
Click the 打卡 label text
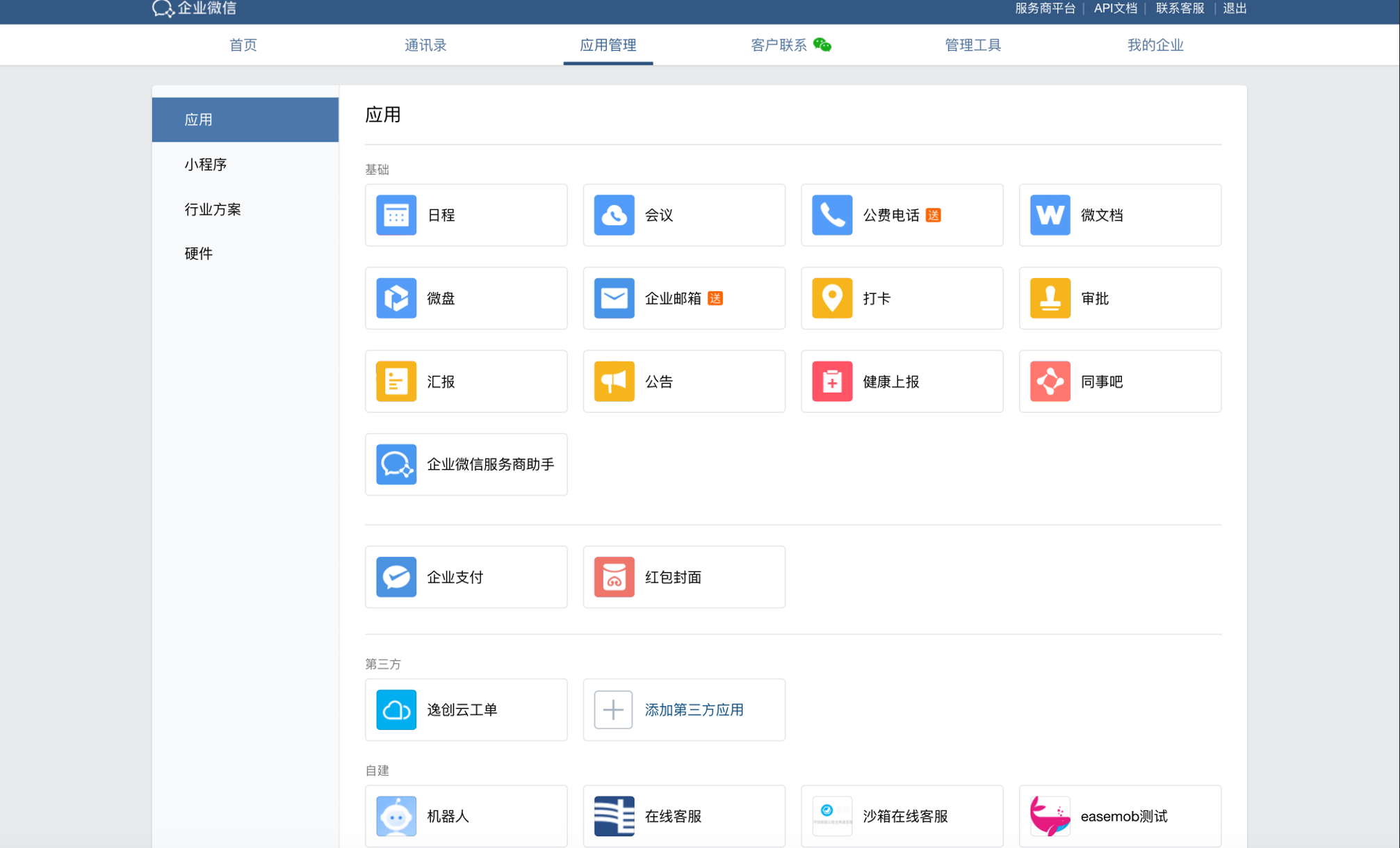point(876,298)
